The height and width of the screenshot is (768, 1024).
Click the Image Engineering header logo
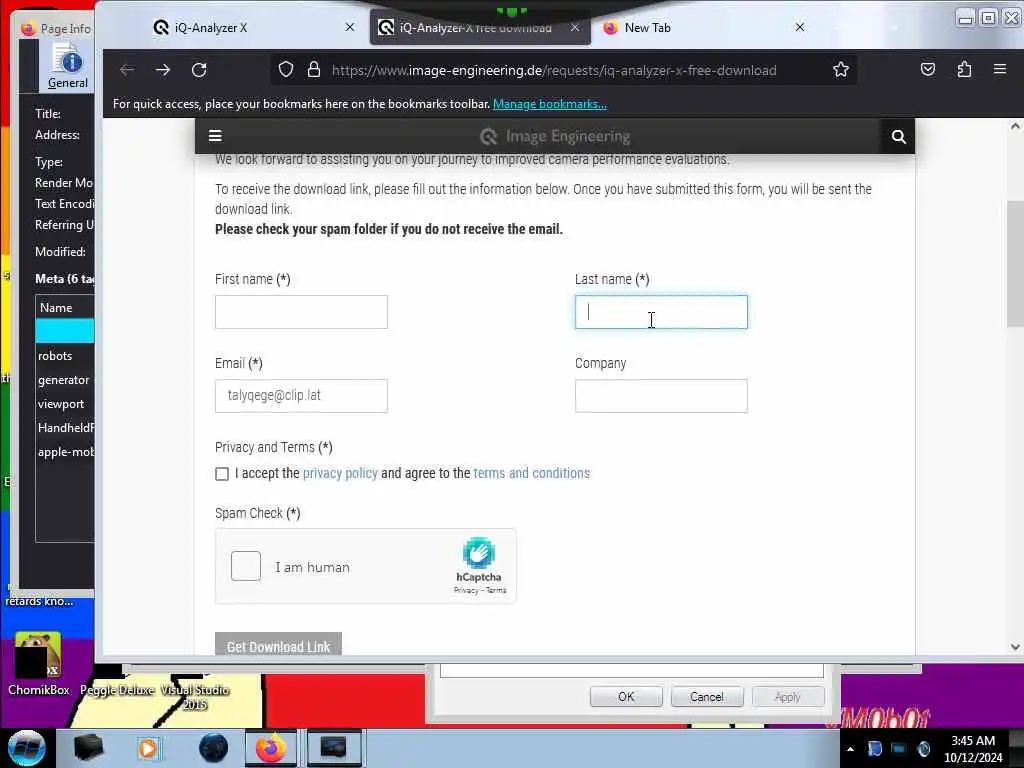click(555, 136)
